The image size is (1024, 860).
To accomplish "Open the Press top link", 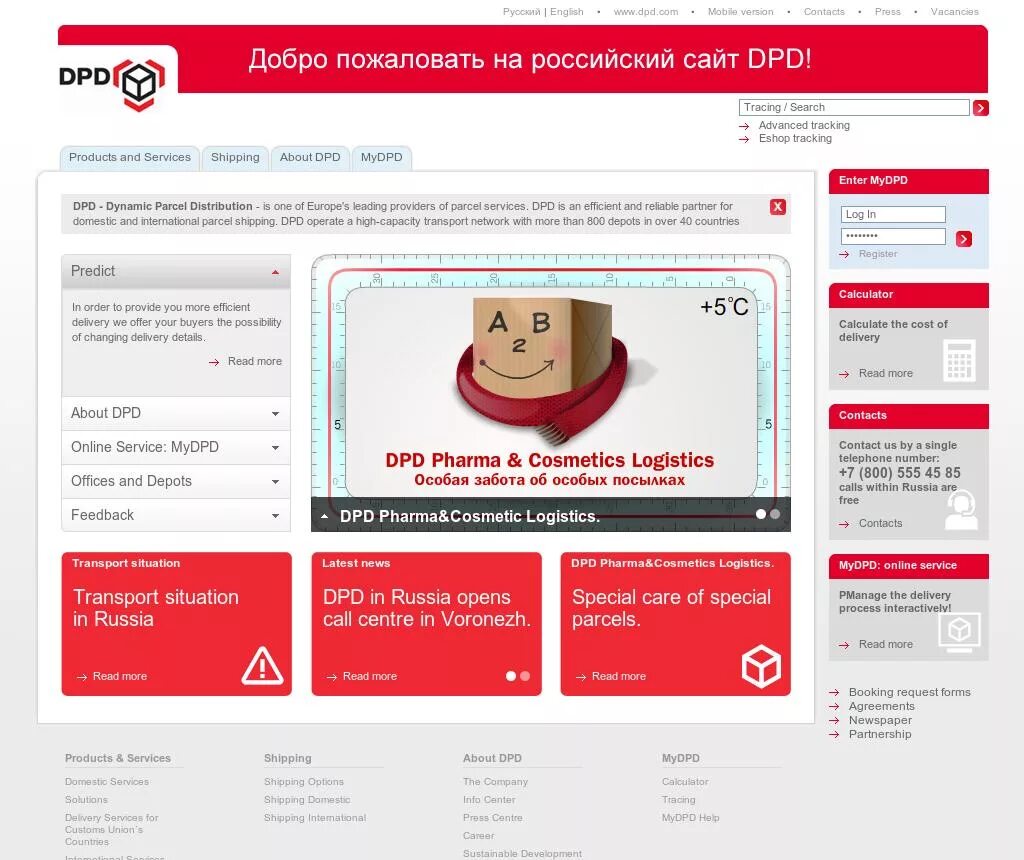I will click(888, 12).
